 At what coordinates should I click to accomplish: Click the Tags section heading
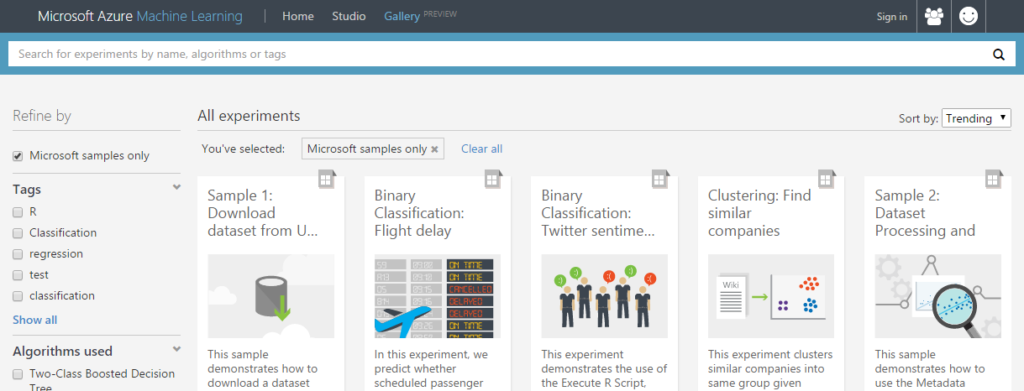pyautogui.click(x=27, y=189)
